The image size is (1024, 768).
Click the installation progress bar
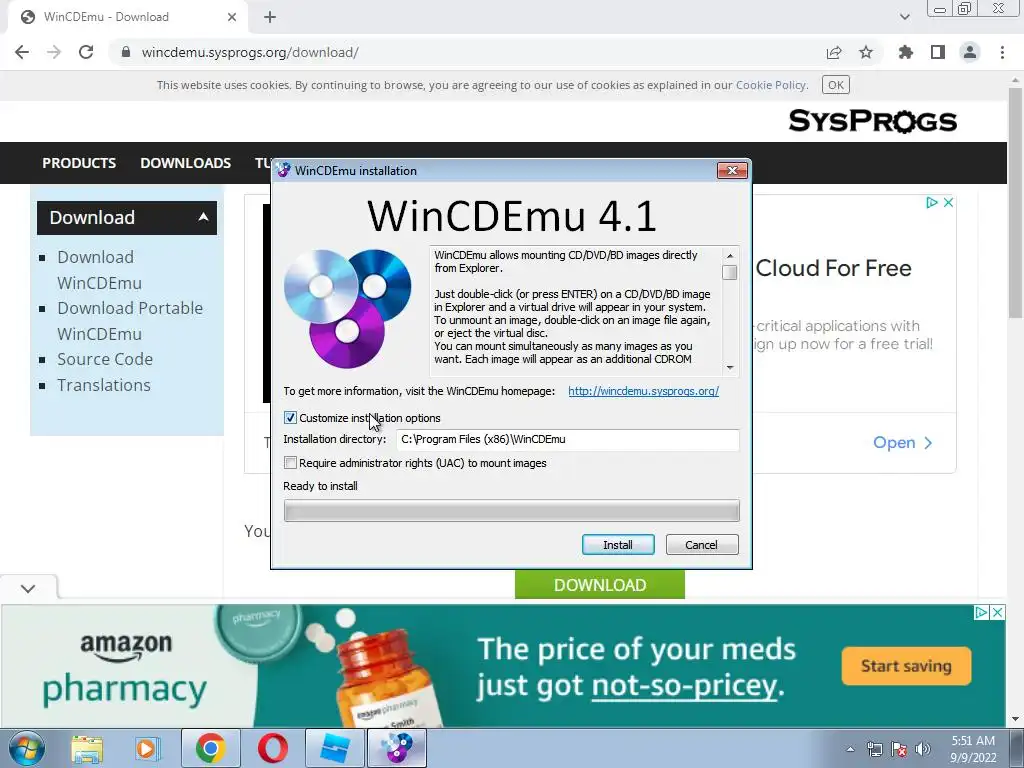click(511, 511)
